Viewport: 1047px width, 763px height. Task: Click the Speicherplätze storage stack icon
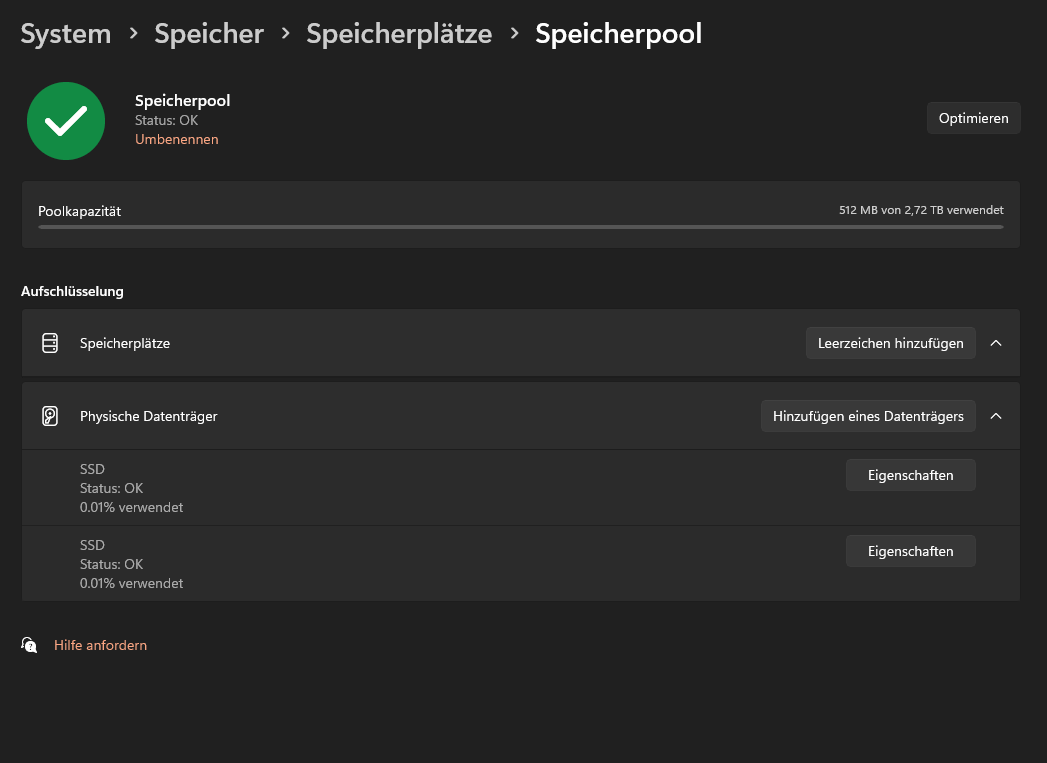click(x=50, y=343)
